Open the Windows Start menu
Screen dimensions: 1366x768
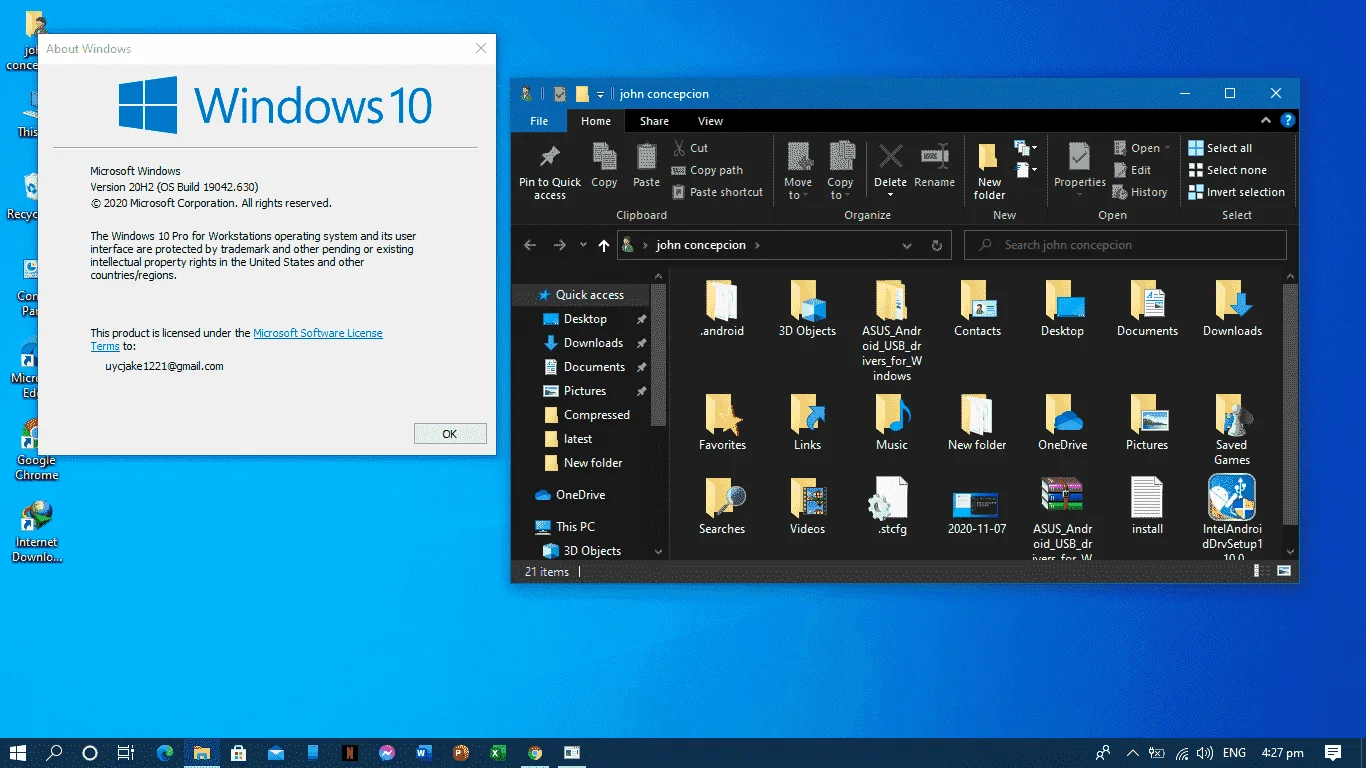click(18, 753)
